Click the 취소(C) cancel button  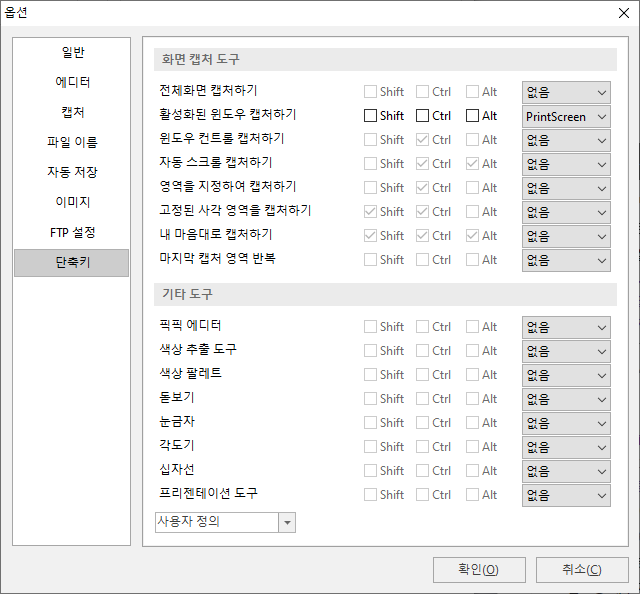582,570
